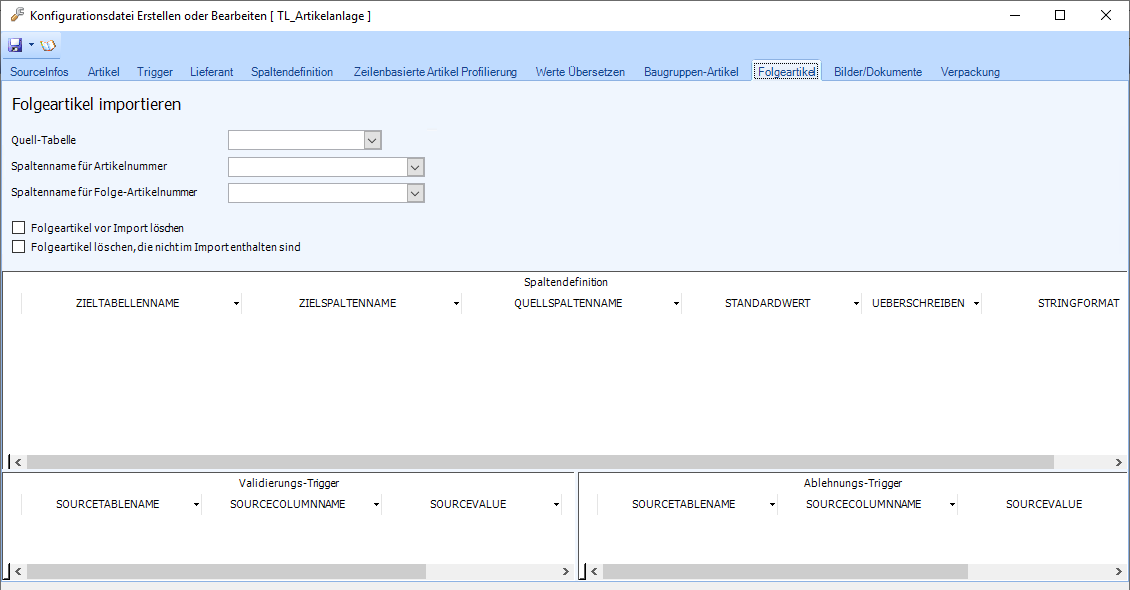Viewport: 1130px width, 590px height.
Task: Click the wrench icon in title bar
Action: coord(17,15)
